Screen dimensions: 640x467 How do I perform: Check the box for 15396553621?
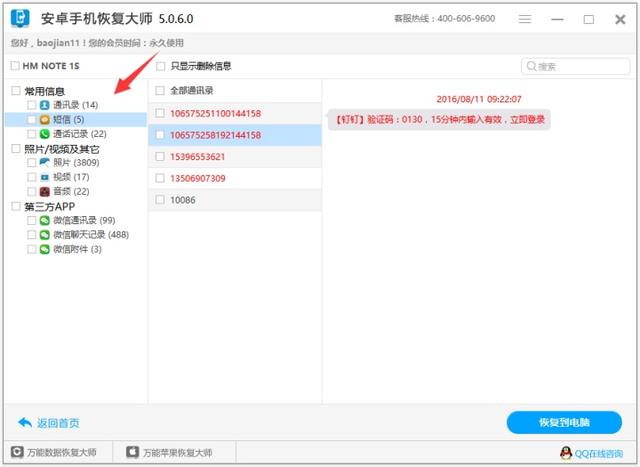160,156
